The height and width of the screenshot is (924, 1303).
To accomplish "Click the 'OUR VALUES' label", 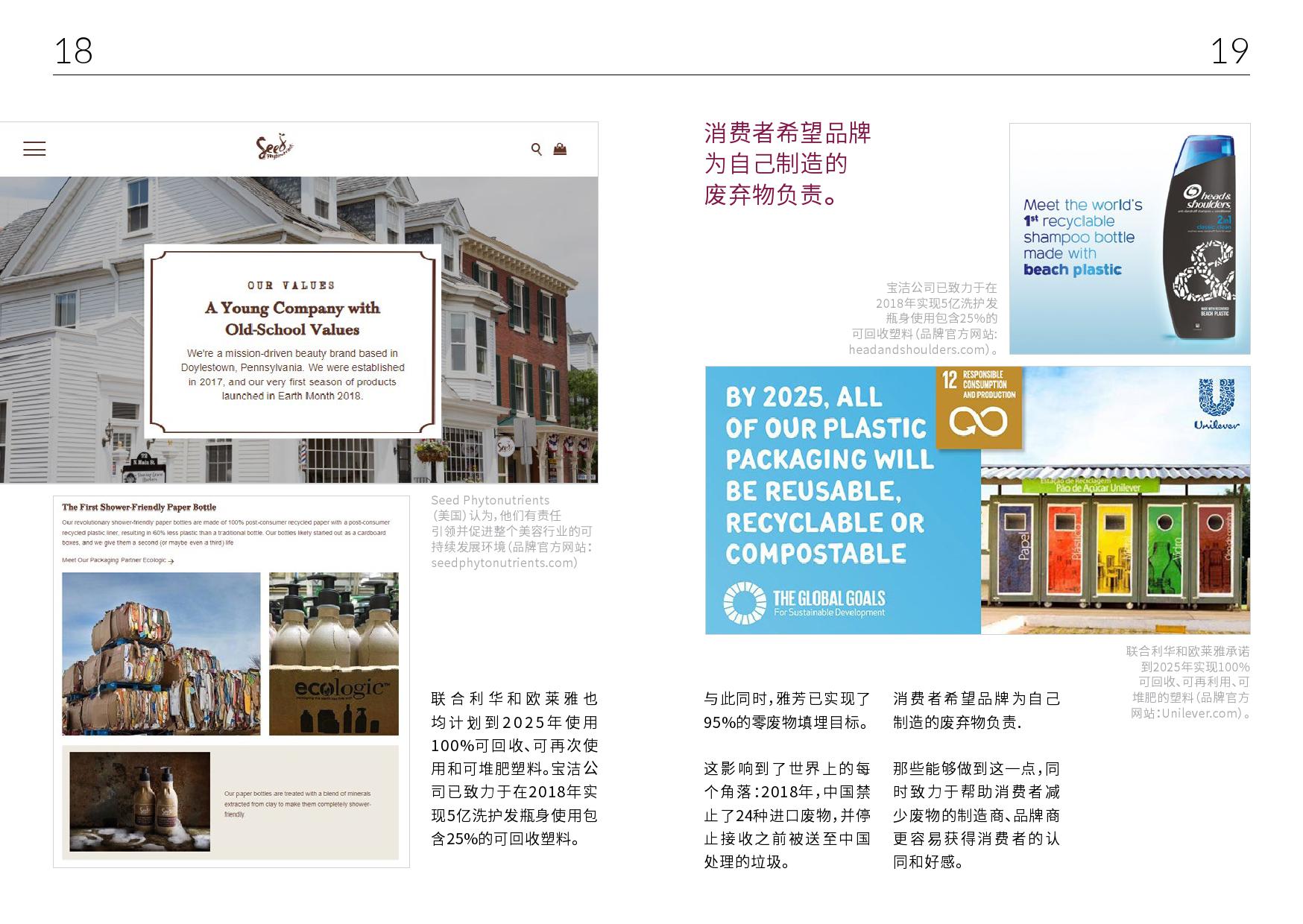I will (291, 285).
